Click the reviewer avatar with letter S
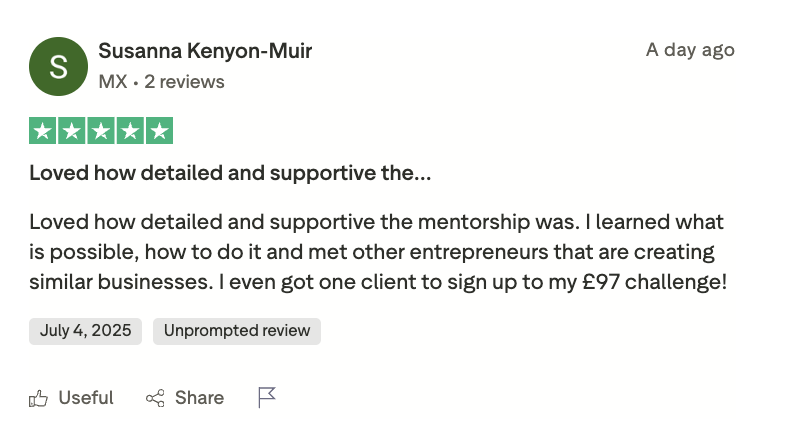Viewport: 798px width, 430px height. 58,66
